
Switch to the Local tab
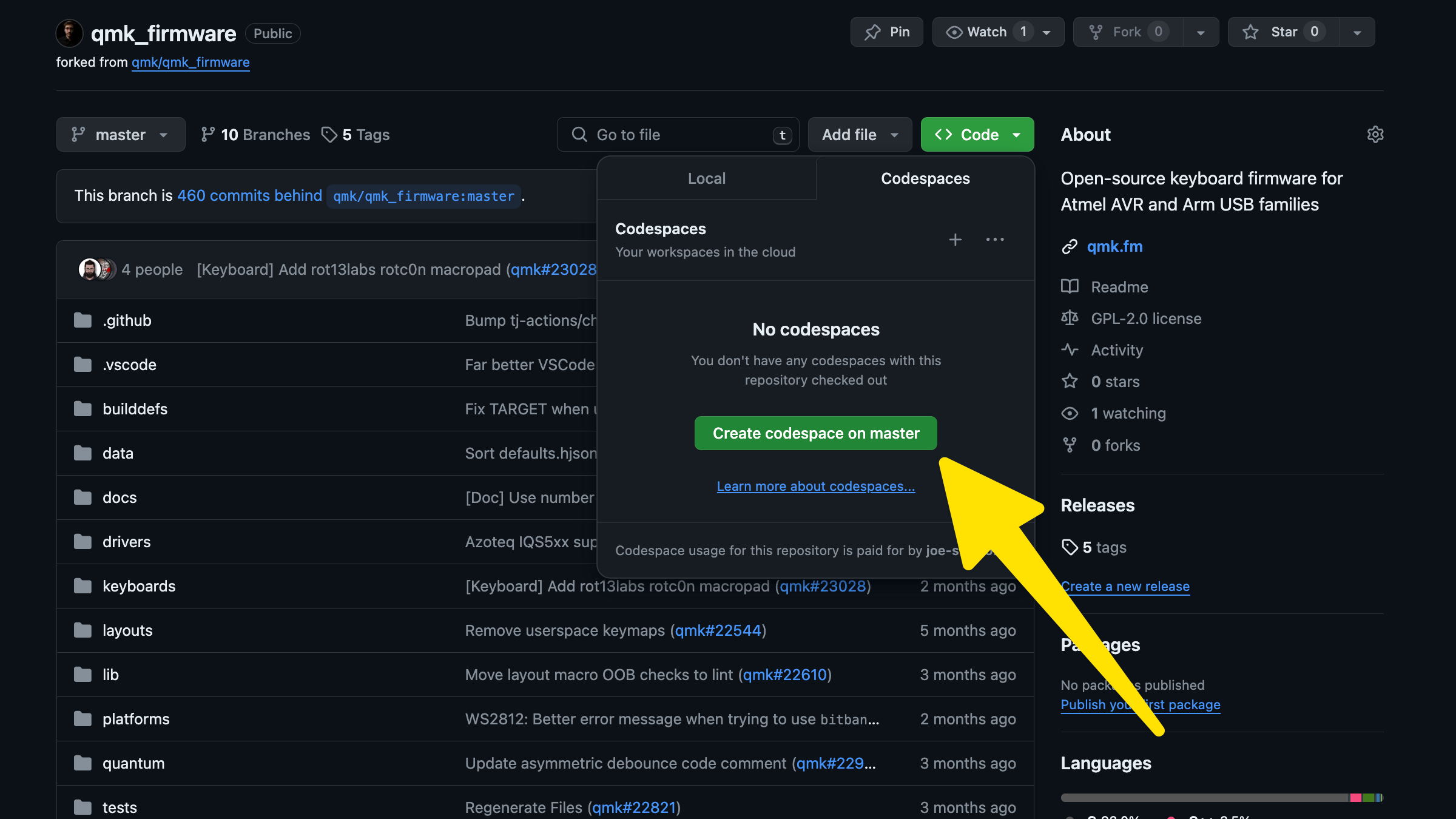[707, 178]
